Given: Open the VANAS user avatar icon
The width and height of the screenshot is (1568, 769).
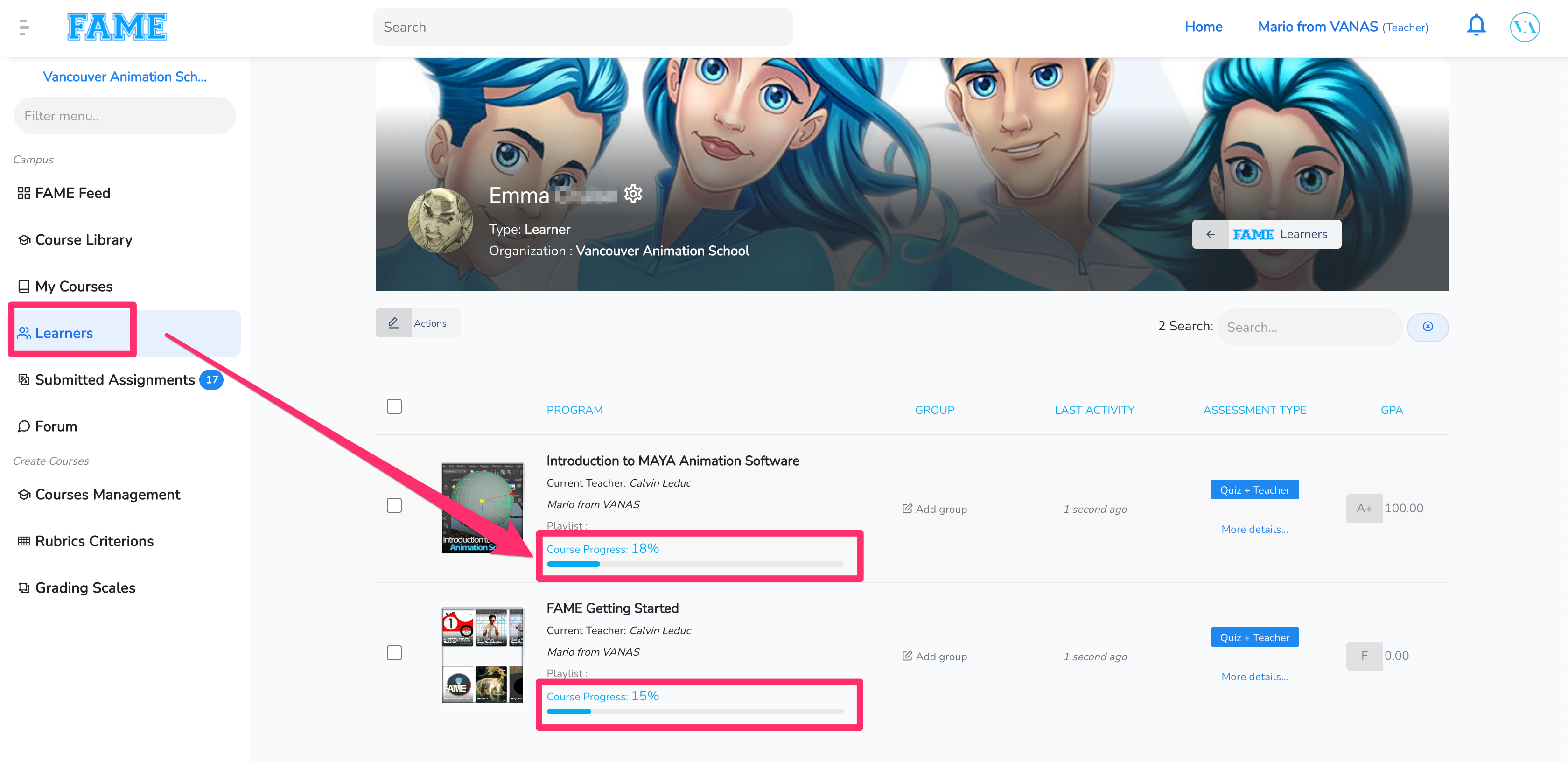Looking at the screenshot, I should pos(1524,27).
